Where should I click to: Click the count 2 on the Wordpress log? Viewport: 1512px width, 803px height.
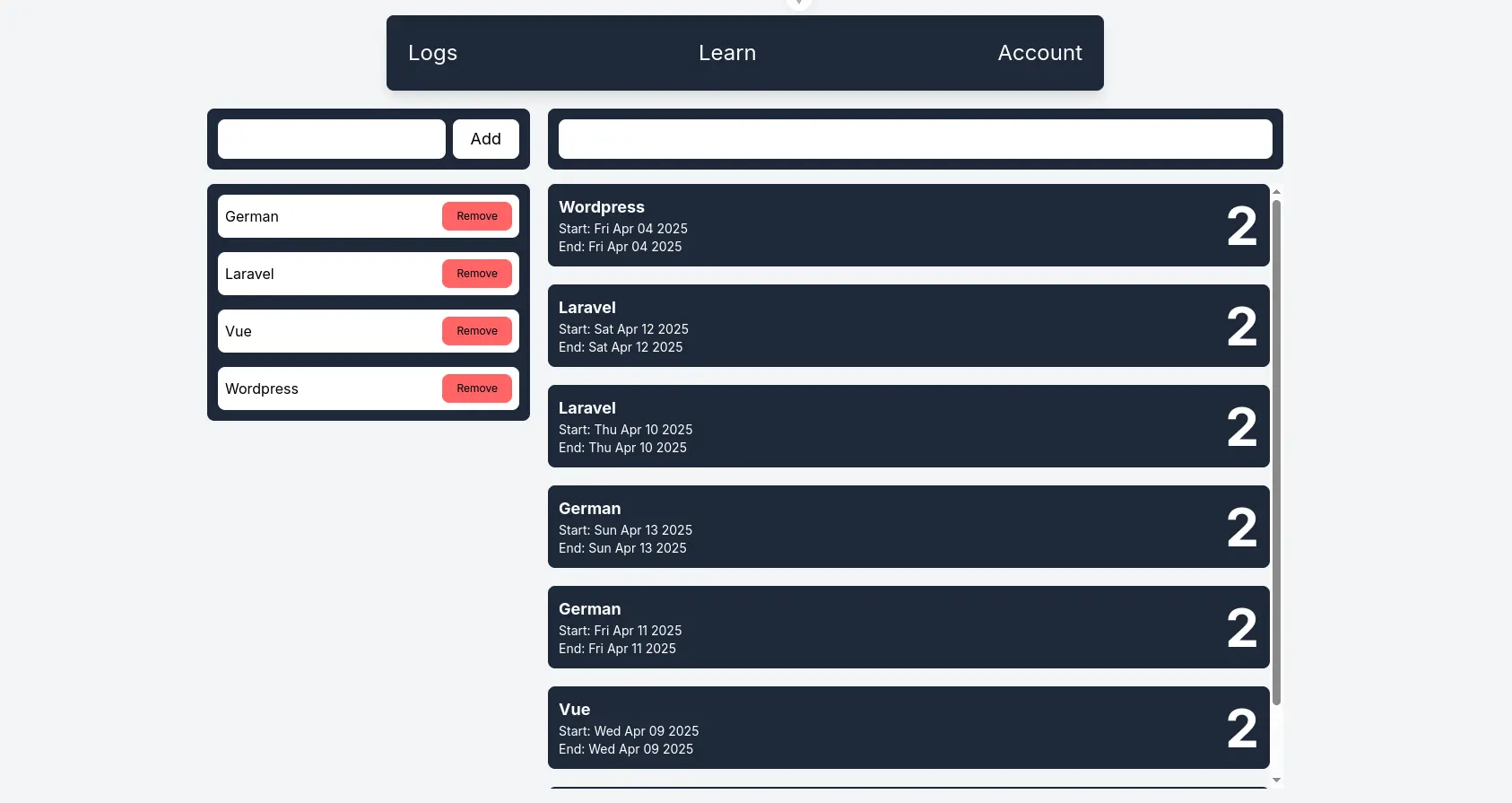1242,226
